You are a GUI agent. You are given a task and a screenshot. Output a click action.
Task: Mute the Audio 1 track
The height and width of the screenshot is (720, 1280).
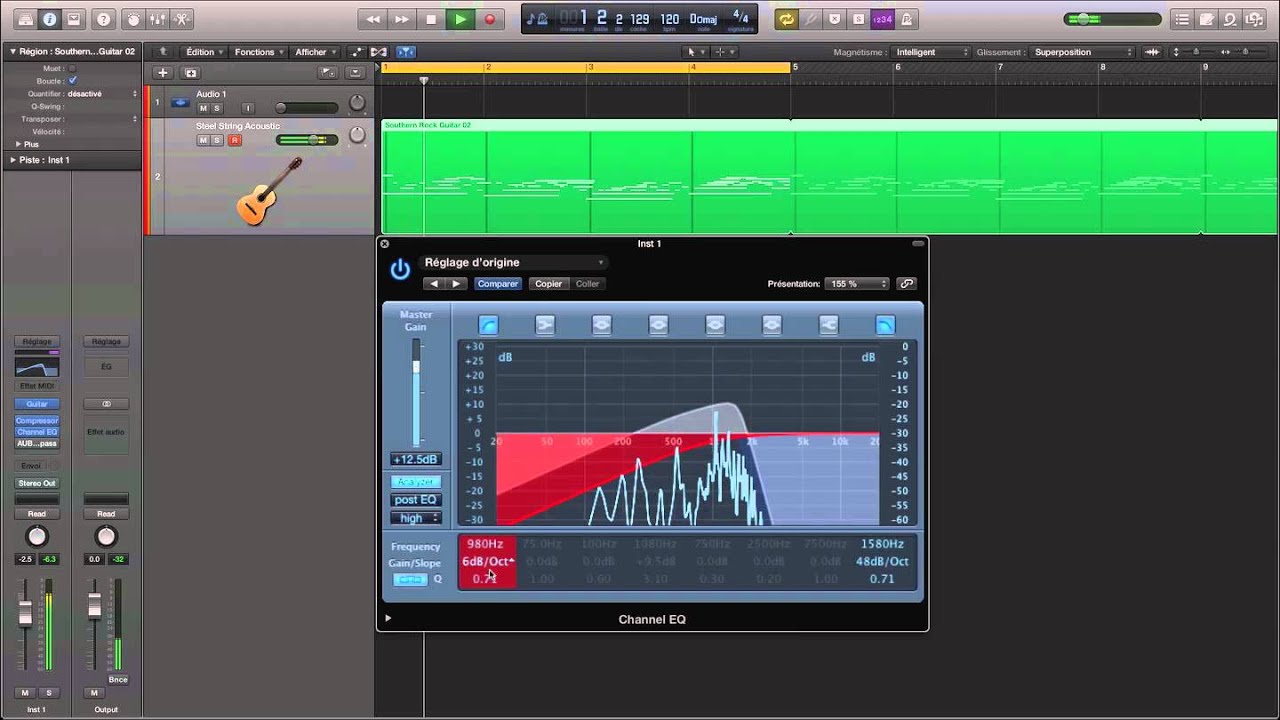coord(203,108)
